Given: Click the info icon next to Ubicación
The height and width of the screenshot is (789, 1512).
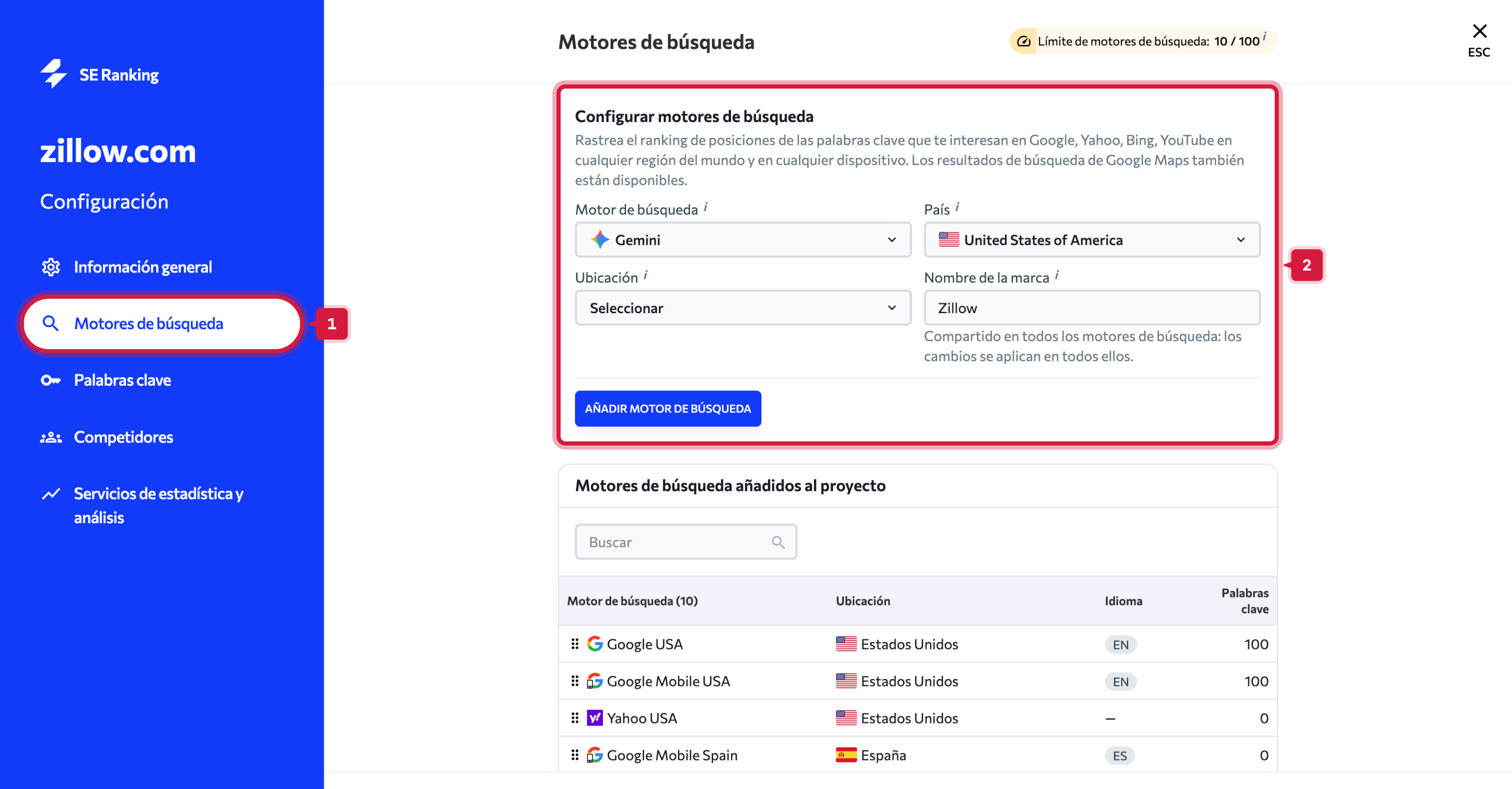Looking at the screenshot, I should point(646,275).
